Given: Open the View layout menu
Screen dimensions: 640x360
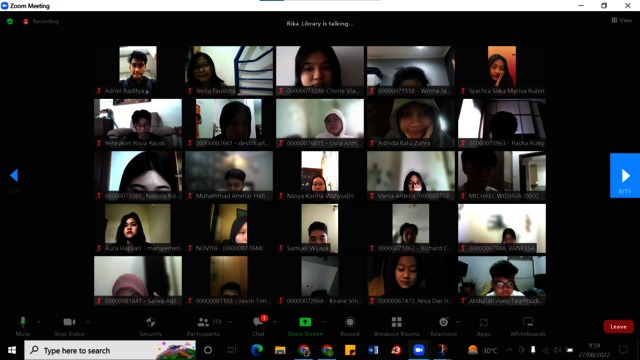Looking at the screenshot, I should 621,20.
